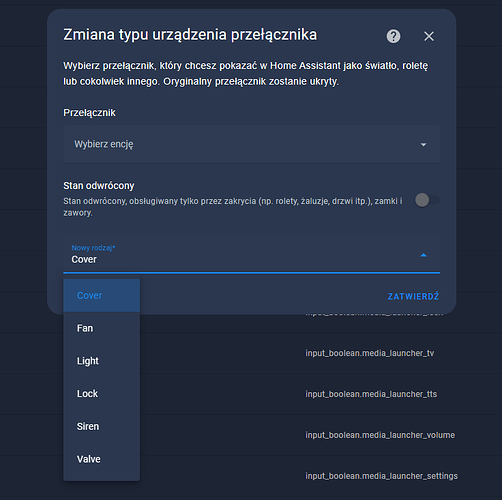Click the Stan odwrócony label text
This screenshot has height=500, width=502.
click(x=99, y=186)
